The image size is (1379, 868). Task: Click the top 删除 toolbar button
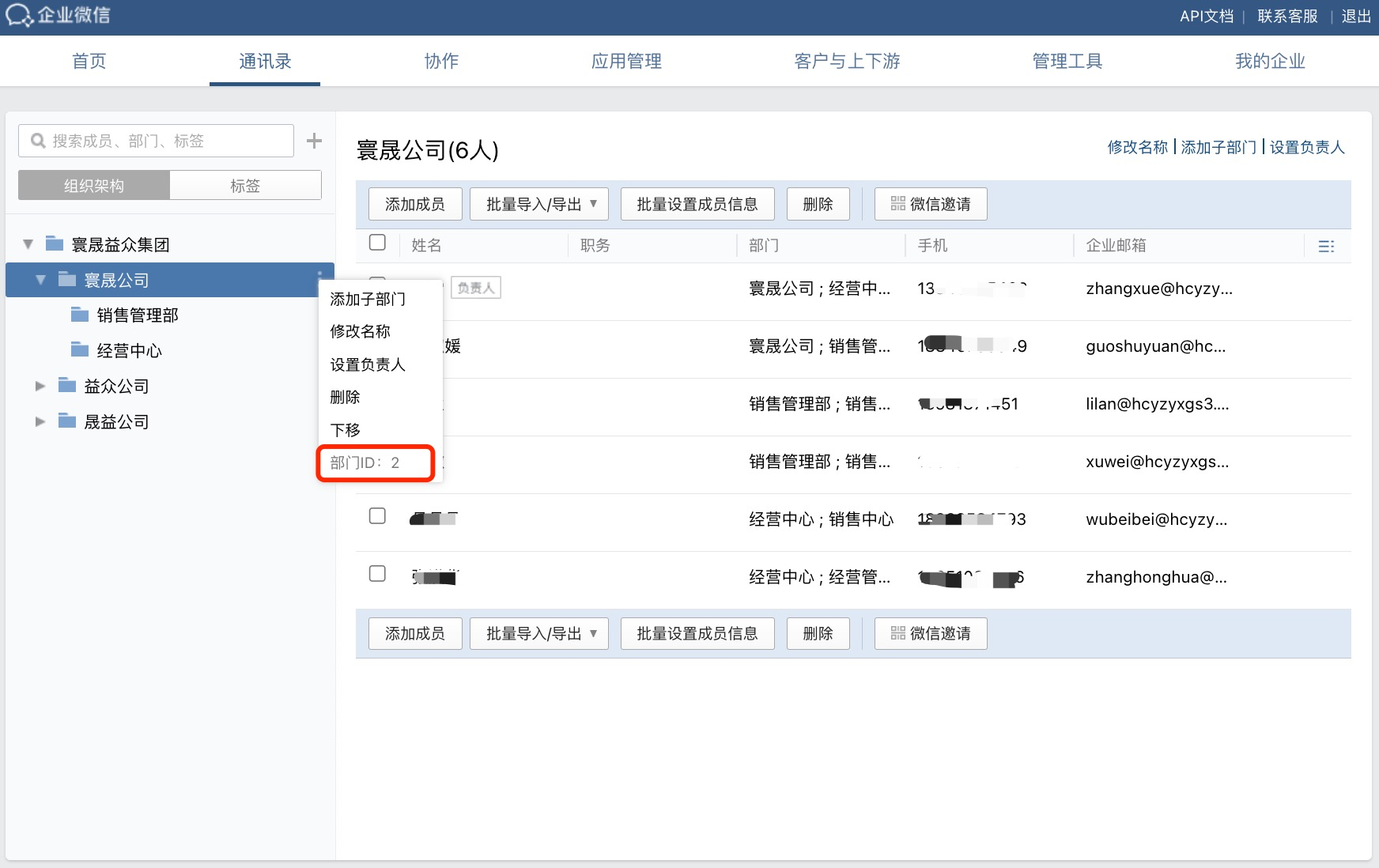pos(818,204)
